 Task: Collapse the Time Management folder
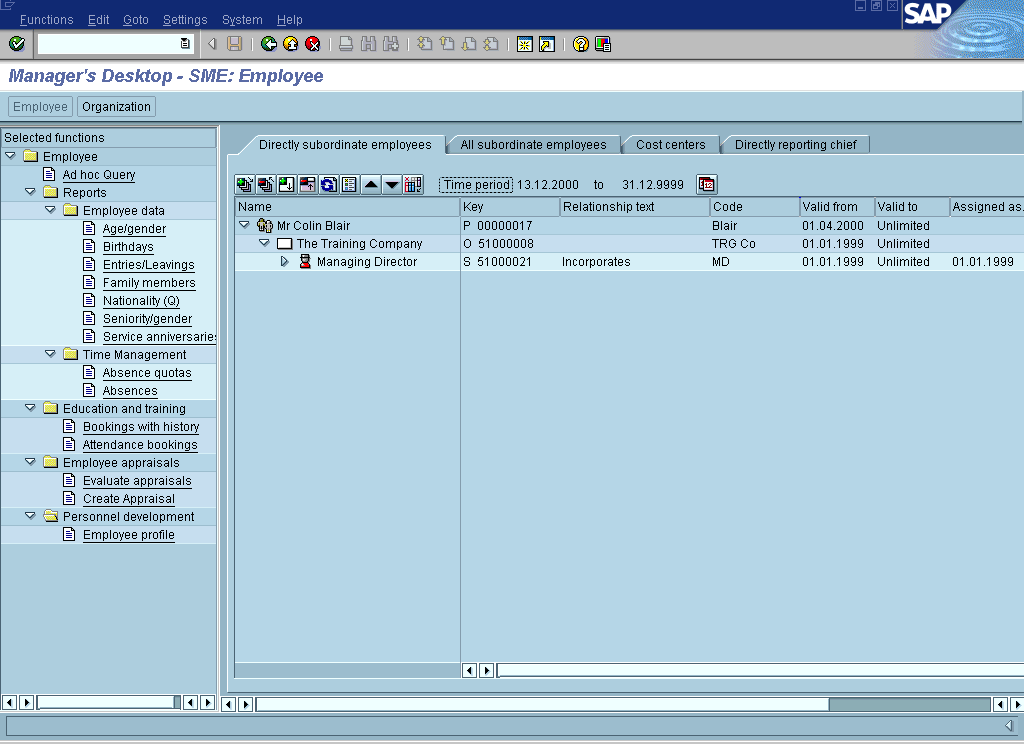tap(50, 354)
